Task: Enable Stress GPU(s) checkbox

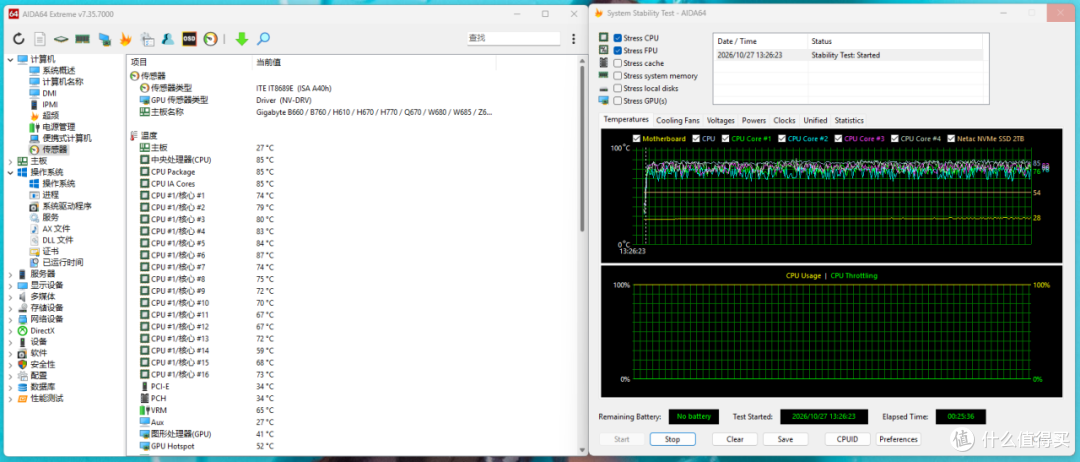Action: point(618,101)
